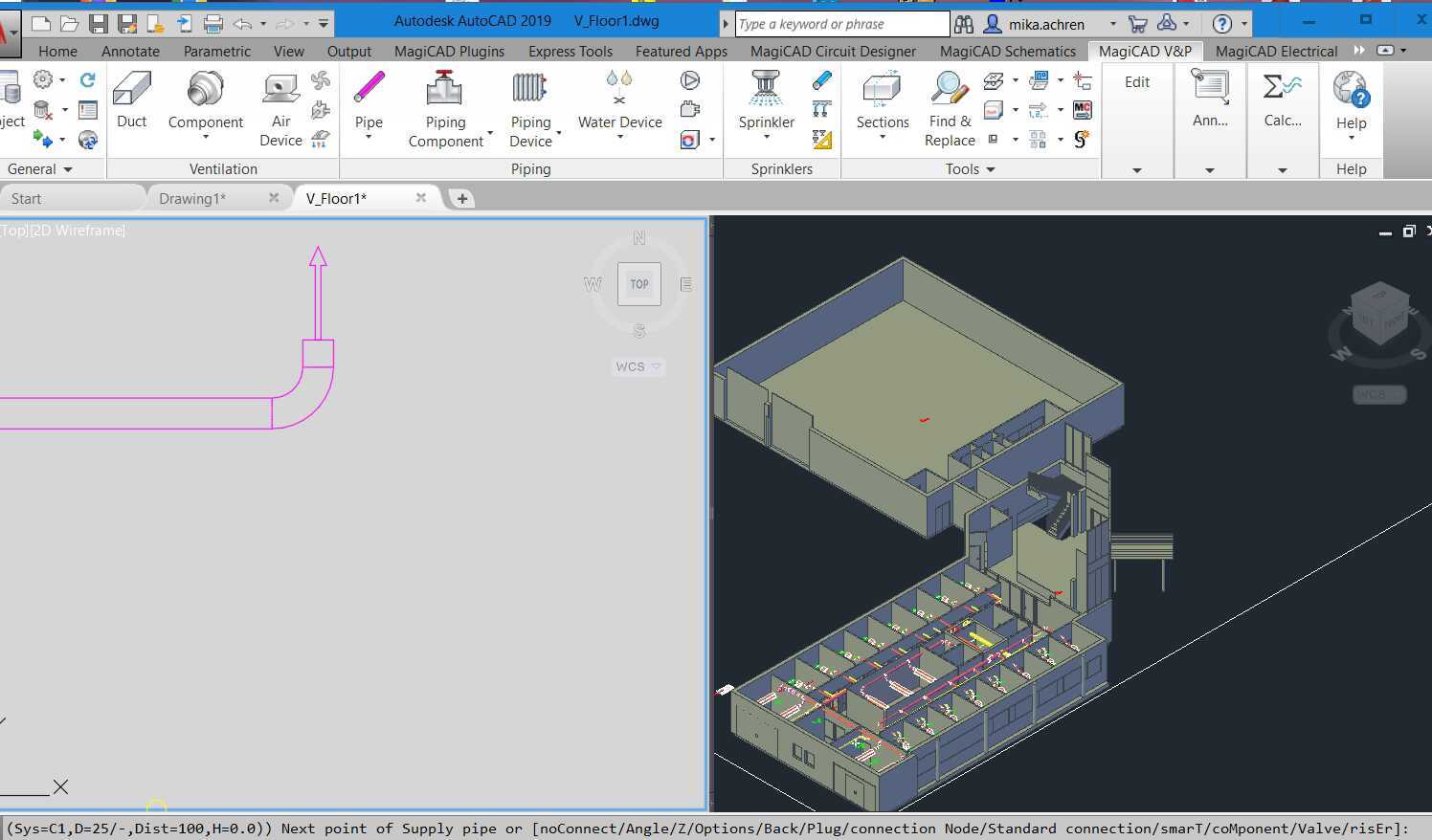Screen dimensions: 1432x840
Task: Open the WCS coordinate system dropdown
Action: coord(638,366)
